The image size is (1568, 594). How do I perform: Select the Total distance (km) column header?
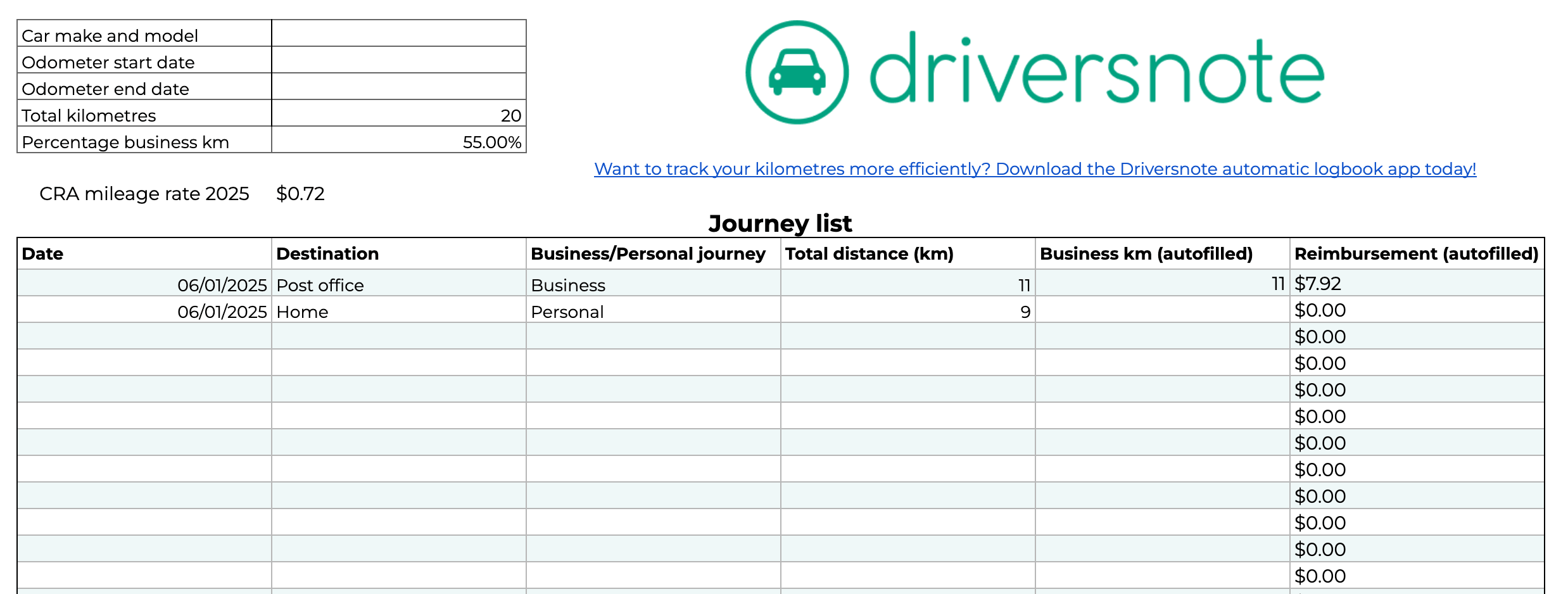(x=908, y=253)
